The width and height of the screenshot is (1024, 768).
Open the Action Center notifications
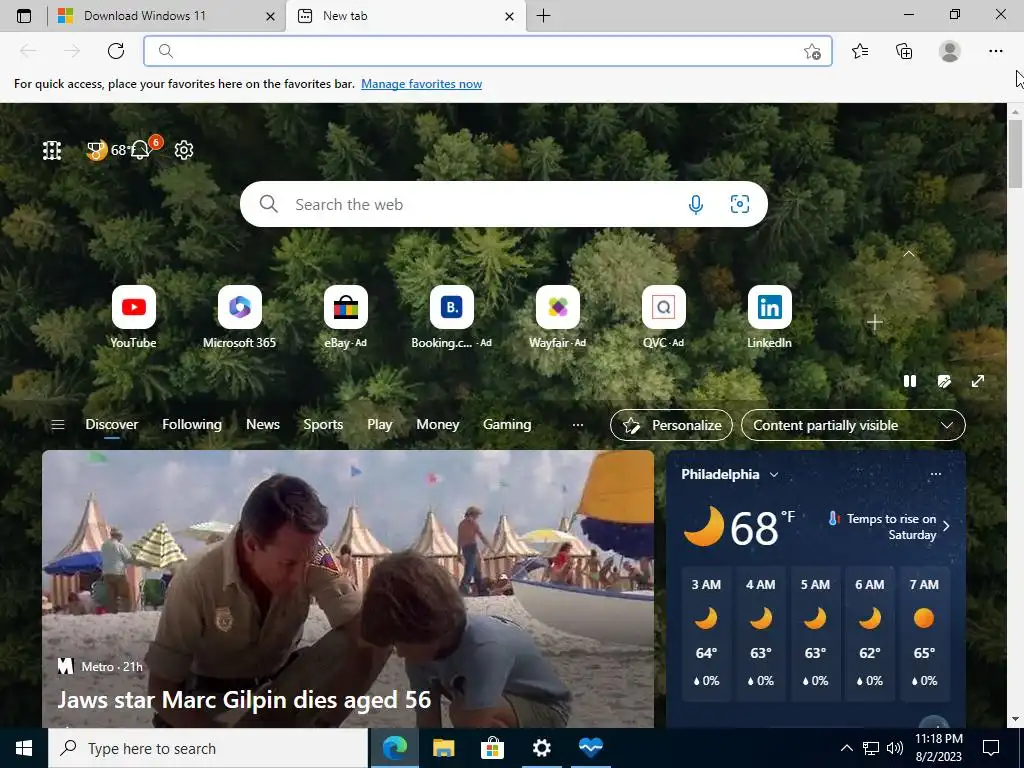(x=991, y=748)
